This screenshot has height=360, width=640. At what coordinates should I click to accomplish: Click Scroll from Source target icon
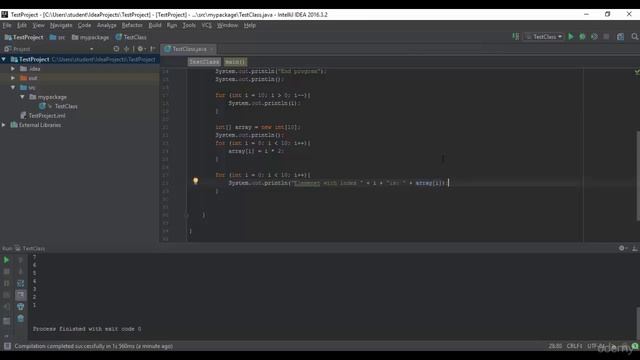point(116,49)
